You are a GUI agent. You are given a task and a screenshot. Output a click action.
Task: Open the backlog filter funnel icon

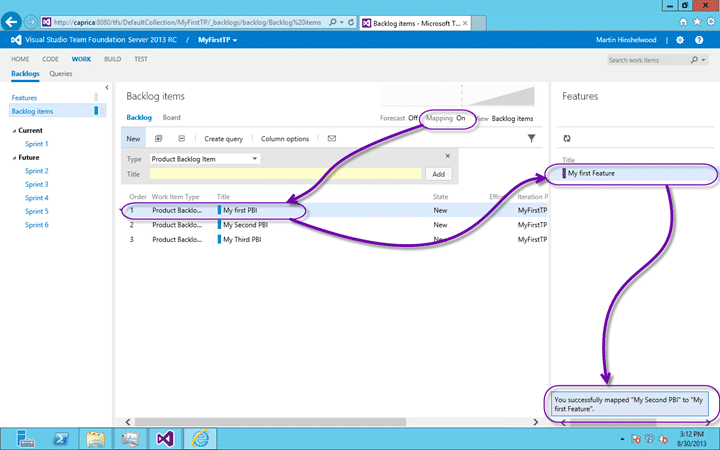(531, 138)
